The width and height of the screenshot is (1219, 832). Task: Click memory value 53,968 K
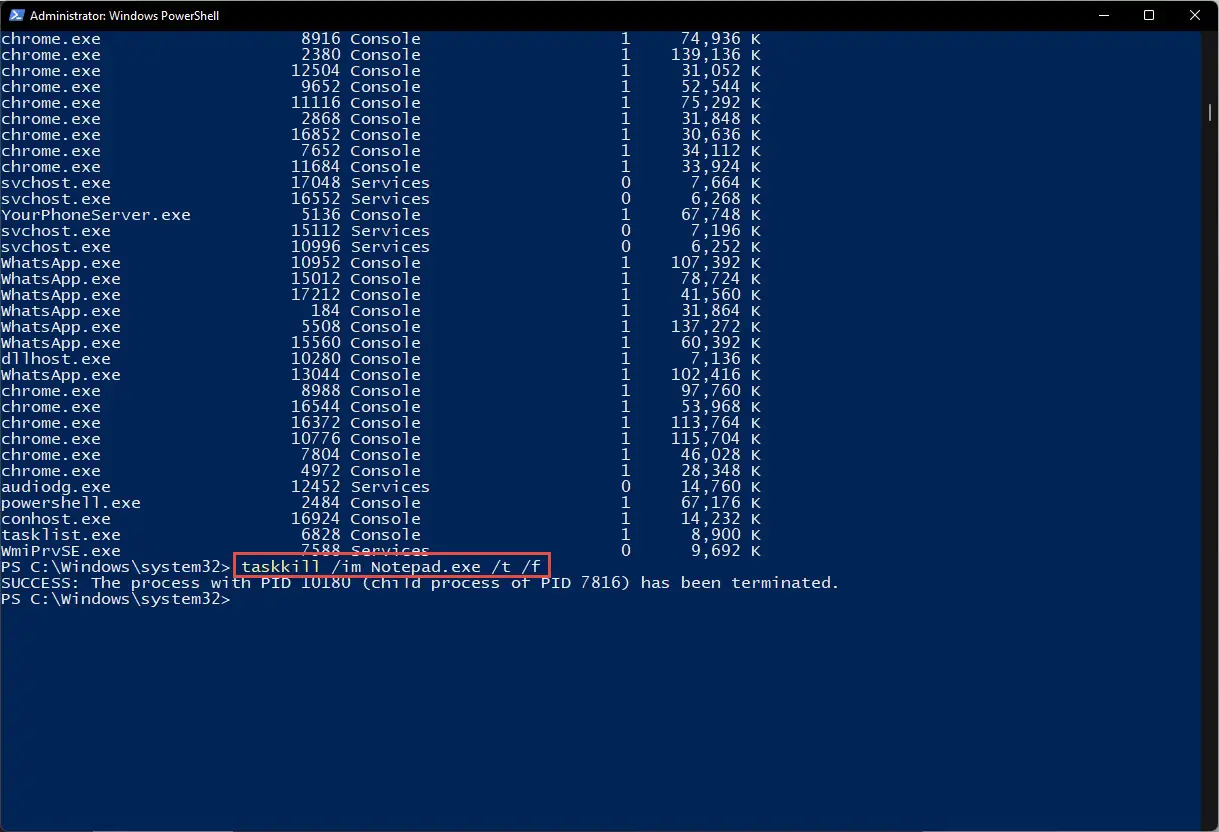[x=721, y=407]
